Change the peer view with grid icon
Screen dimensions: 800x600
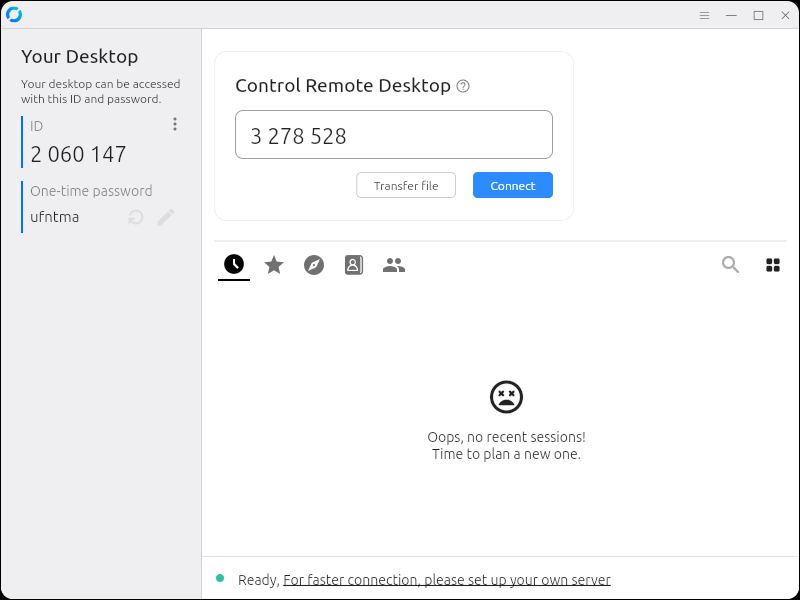pos(773,265)
